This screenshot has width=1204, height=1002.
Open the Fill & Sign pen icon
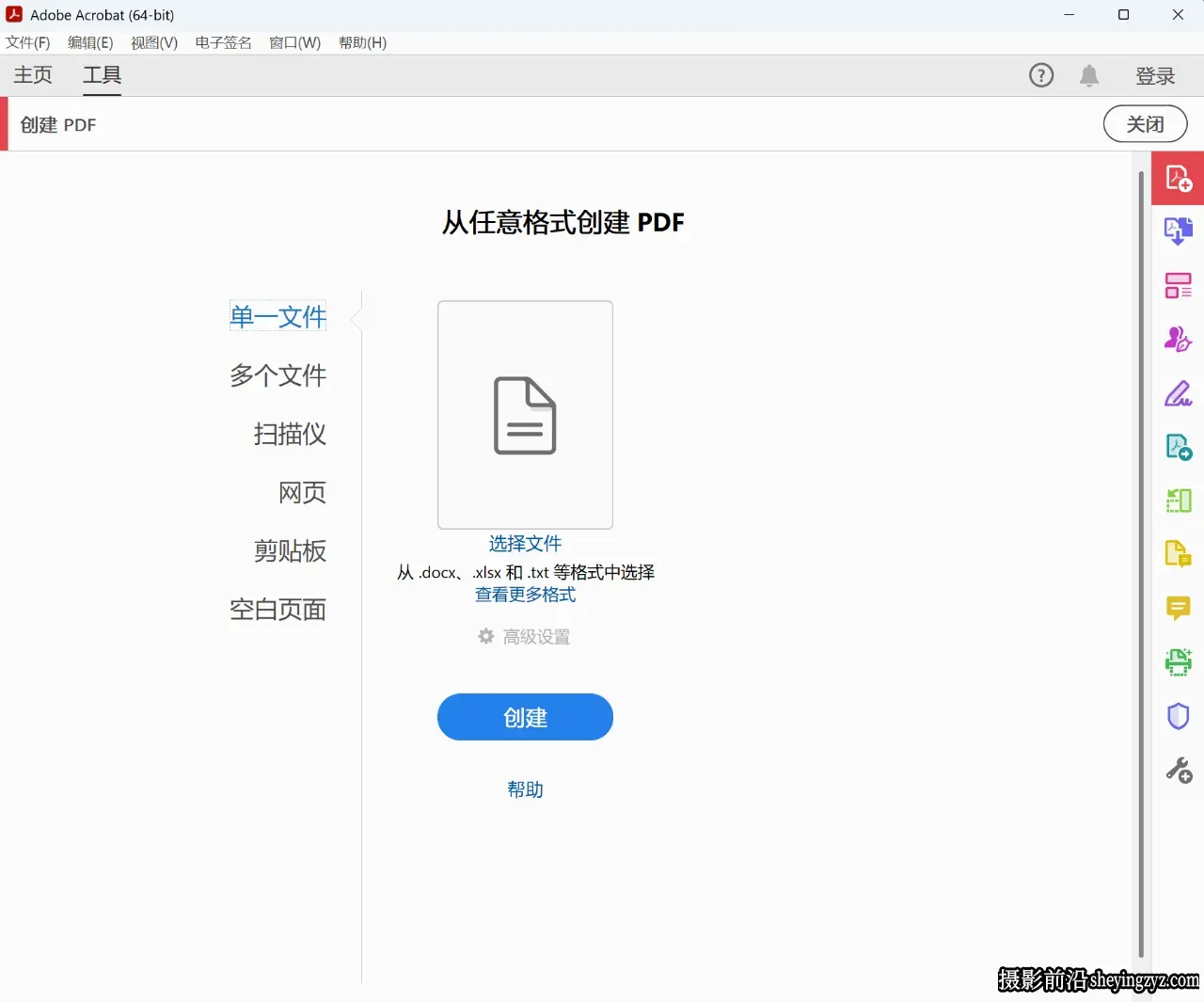point(1178,393)
